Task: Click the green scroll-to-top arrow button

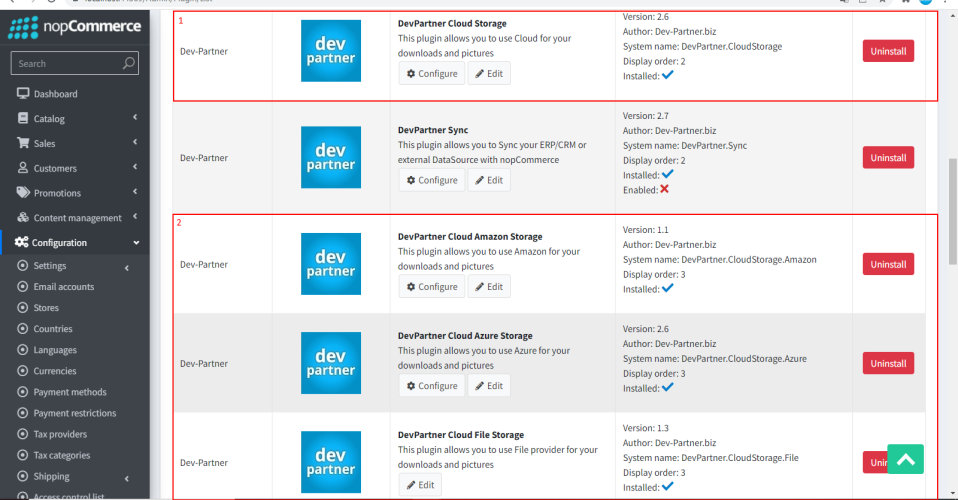Action: 905,459
